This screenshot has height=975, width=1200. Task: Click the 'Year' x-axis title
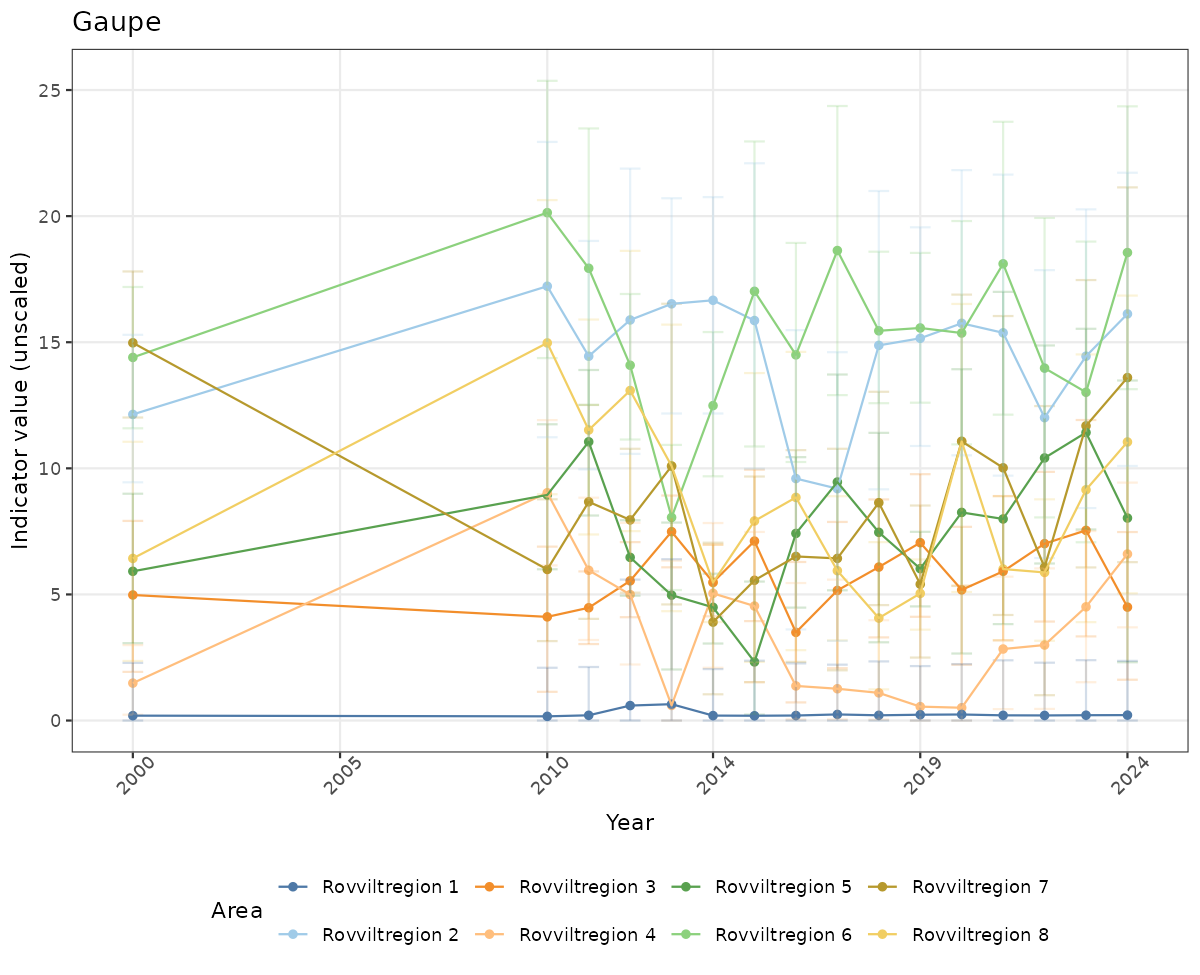pyautogui.click(x=629, y=823)
